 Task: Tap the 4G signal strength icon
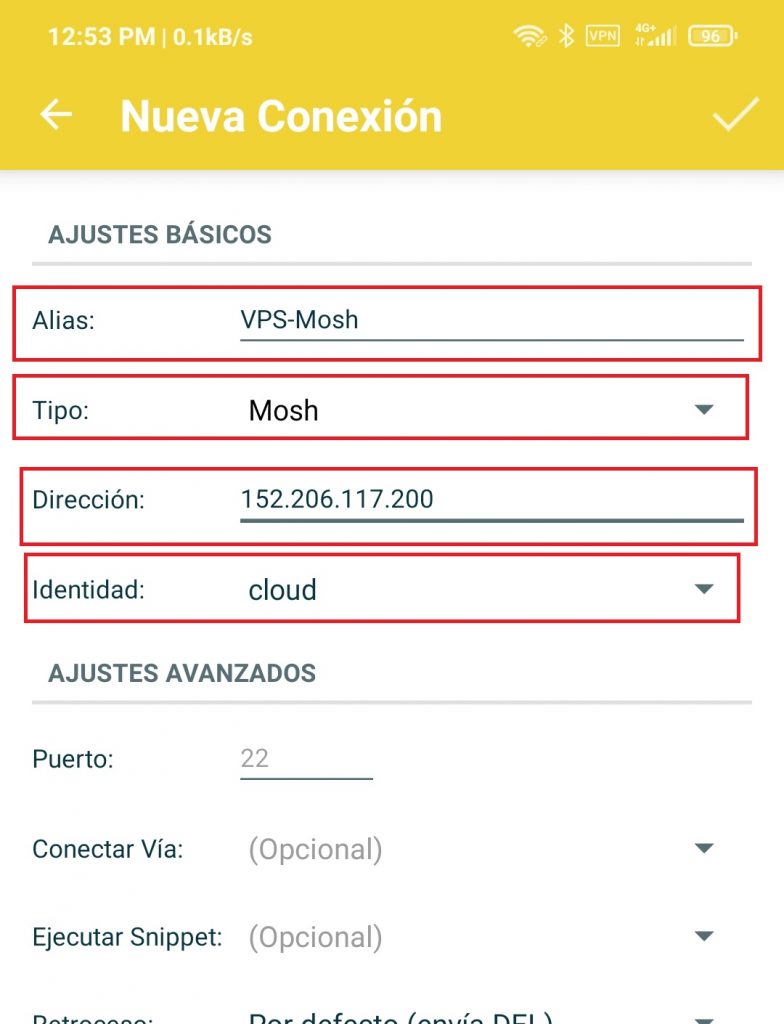(x=655, y=35)
